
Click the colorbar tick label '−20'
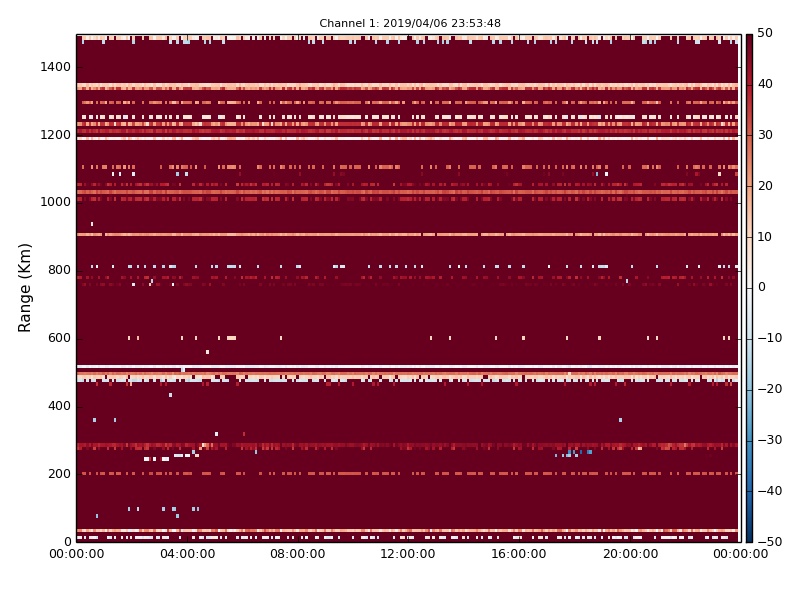(769, 389)
